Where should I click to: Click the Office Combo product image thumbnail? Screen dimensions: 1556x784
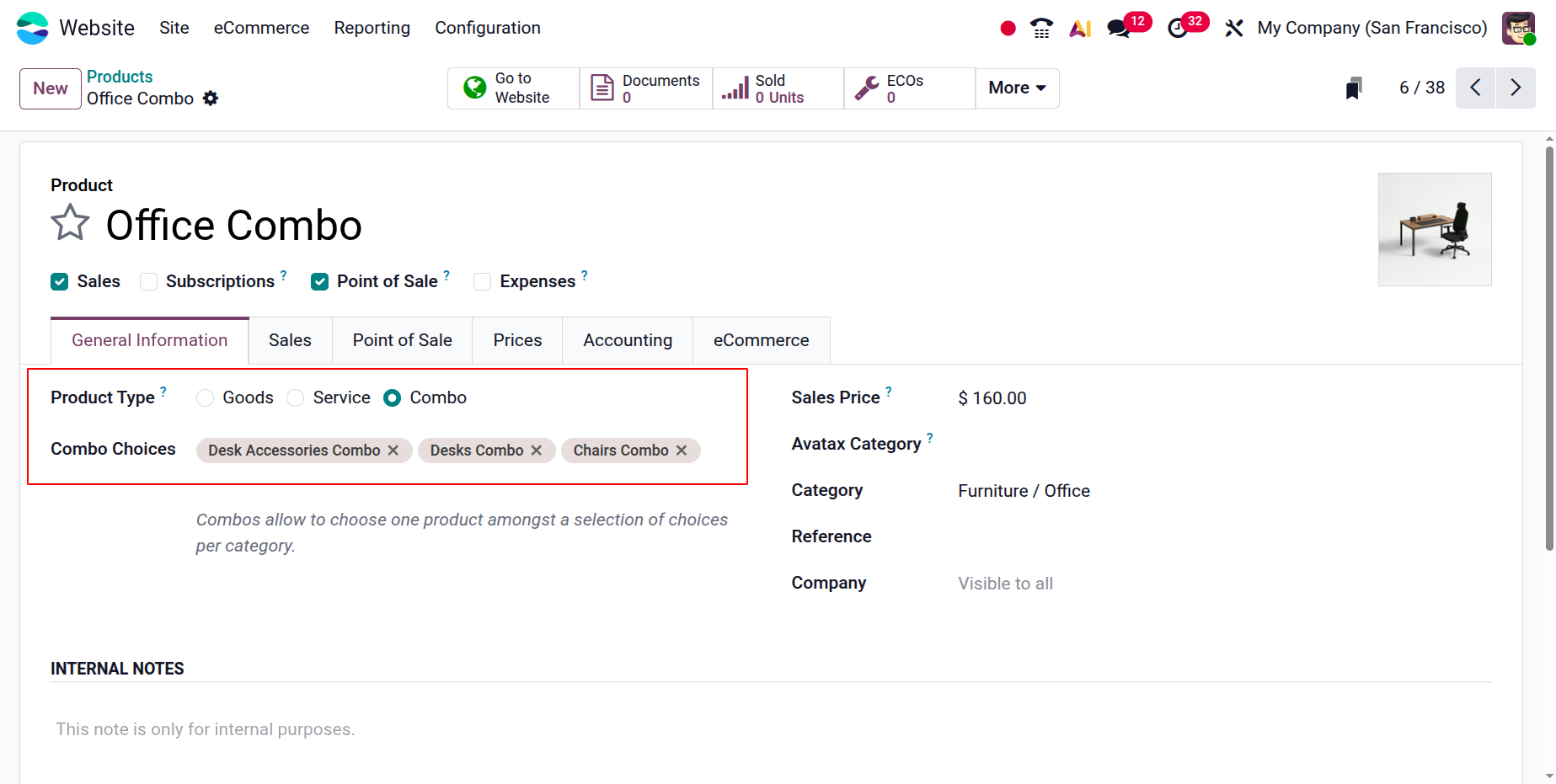coord(1434,229)
